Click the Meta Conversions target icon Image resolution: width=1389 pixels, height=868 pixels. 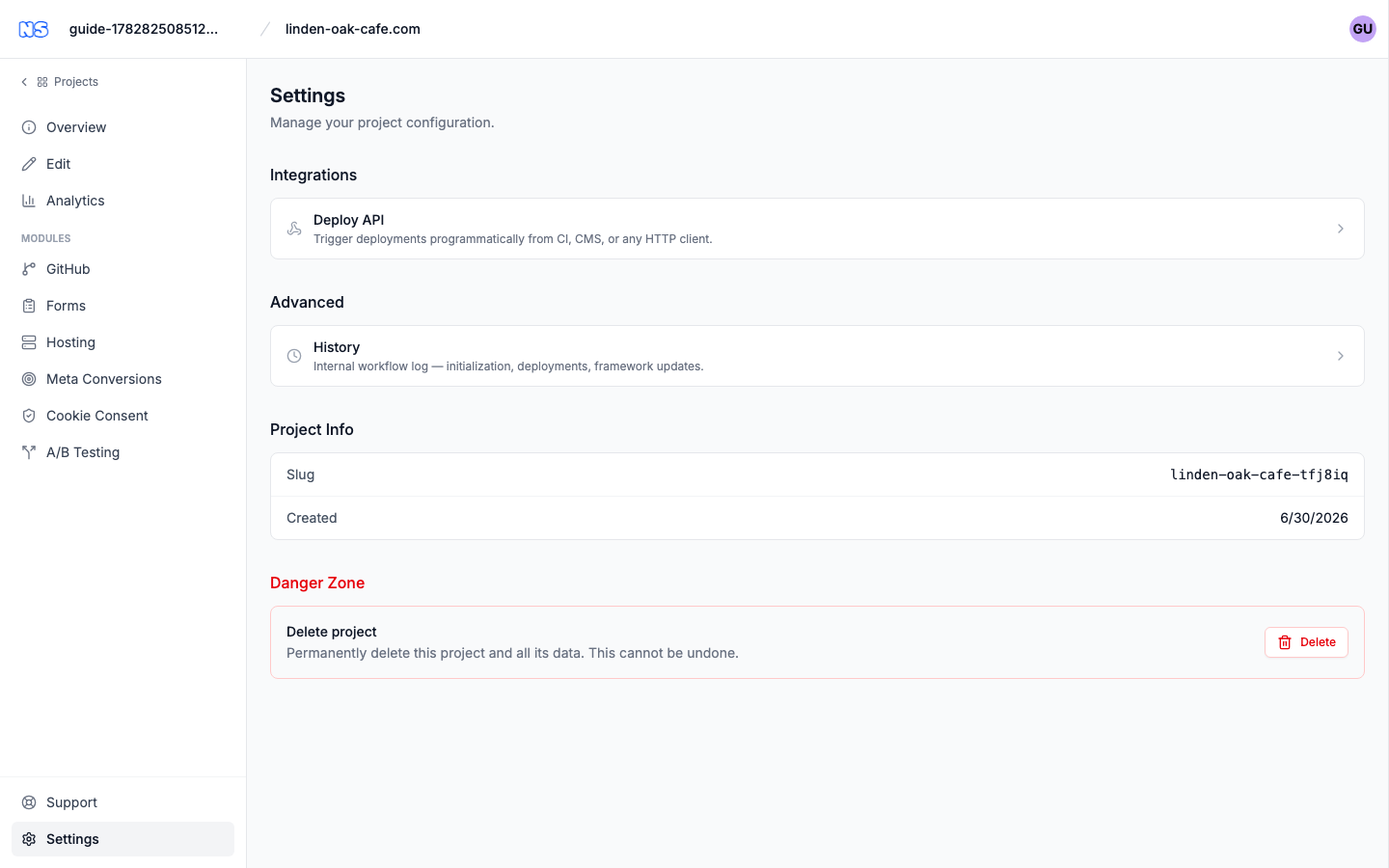[x=29, y=379]
